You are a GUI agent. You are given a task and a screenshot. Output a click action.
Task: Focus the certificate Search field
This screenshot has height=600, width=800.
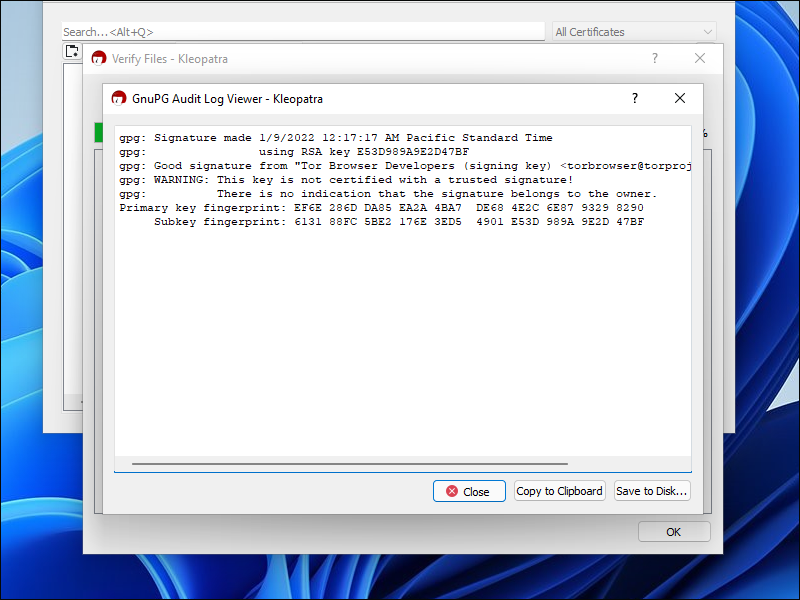point(303,32)
